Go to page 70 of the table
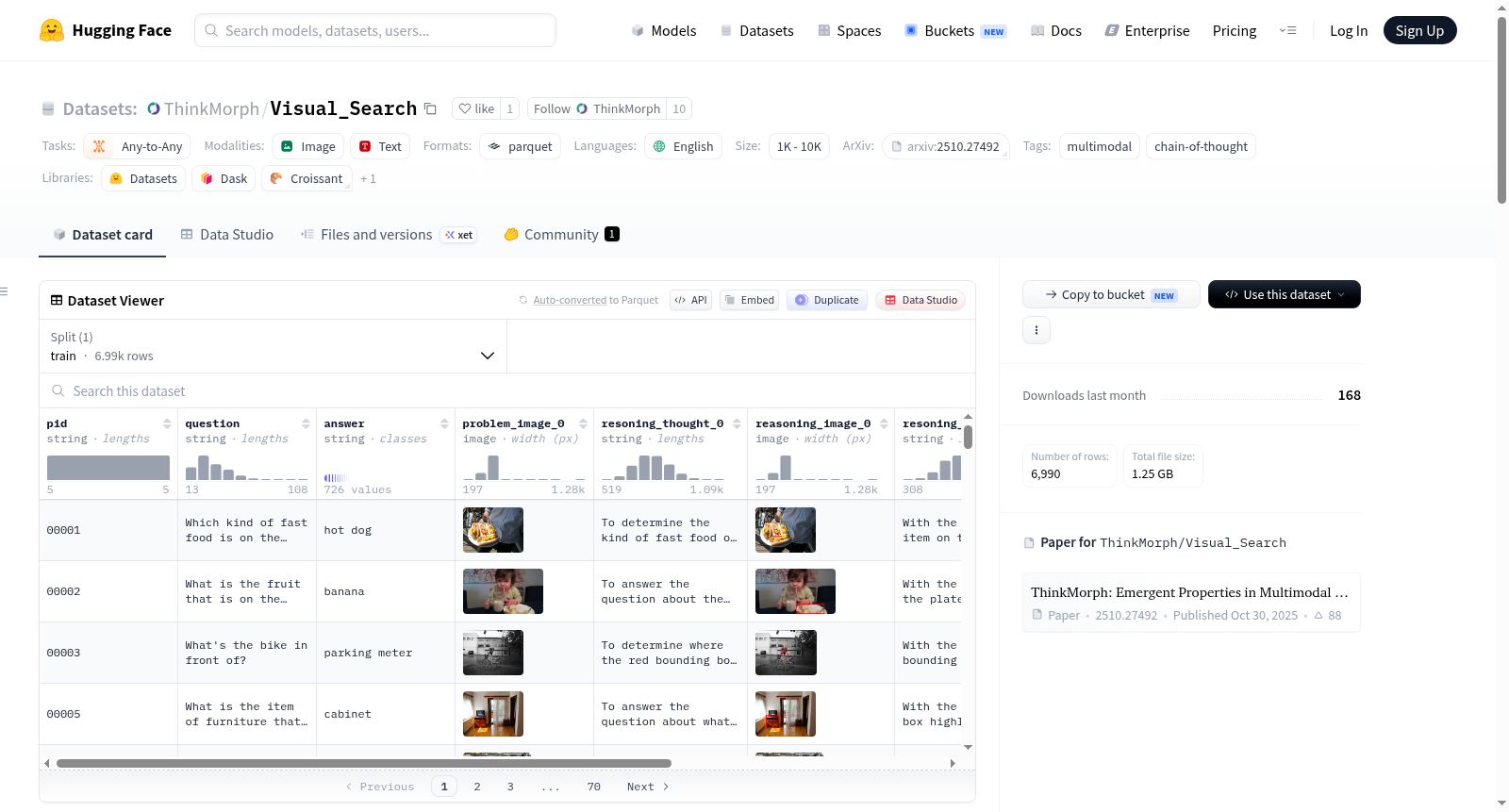The image size is (1509, 812). click(x=593, y=787)
